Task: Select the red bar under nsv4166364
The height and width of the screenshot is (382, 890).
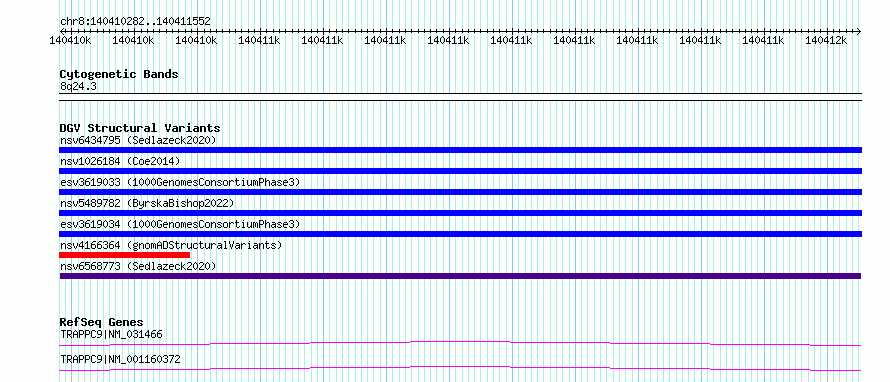Action: tap(124, 255)
